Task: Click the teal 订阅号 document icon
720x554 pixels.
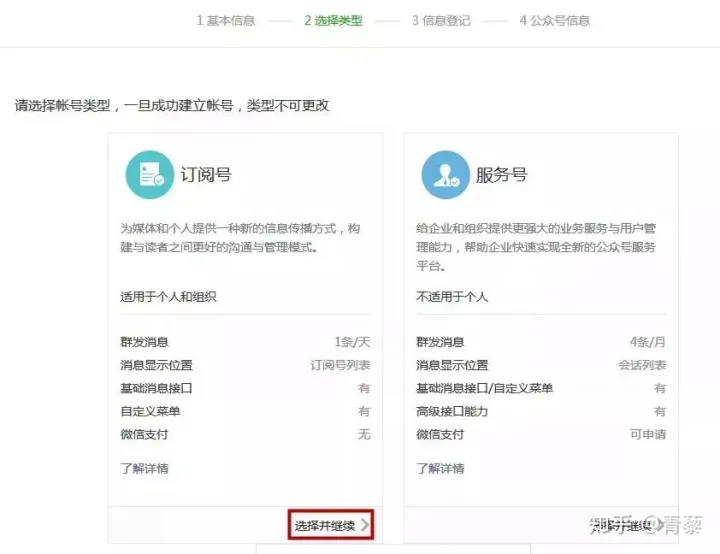Action: [x=150, y=175]
